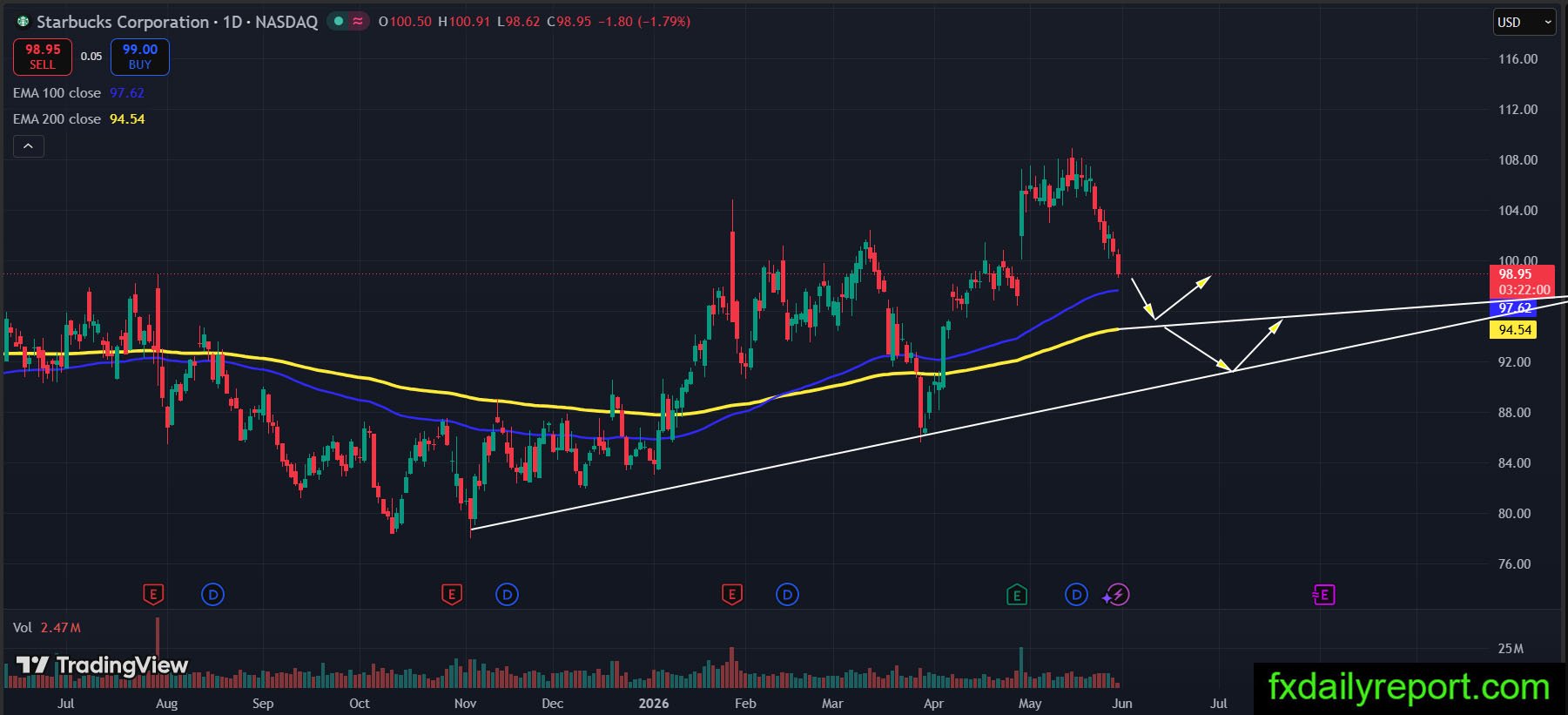Click the open value O100.50
The width and height of the screenshot is (1568, 715).
405,22
